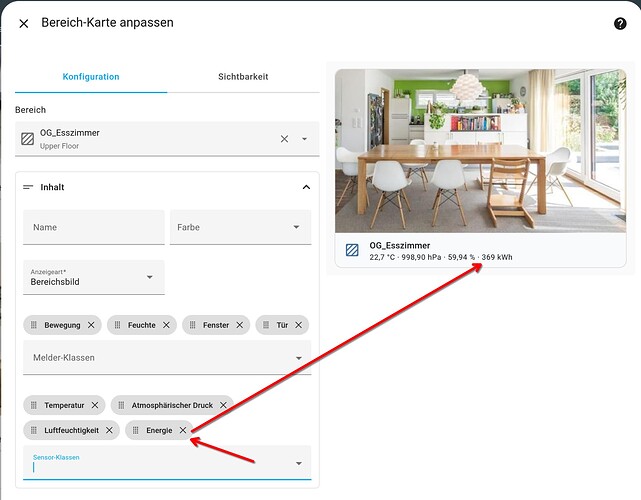Click the drag handle of the Luftfeuchtigkeit chip
Viewport: 641px width, 500px height.
coord(34,430)
